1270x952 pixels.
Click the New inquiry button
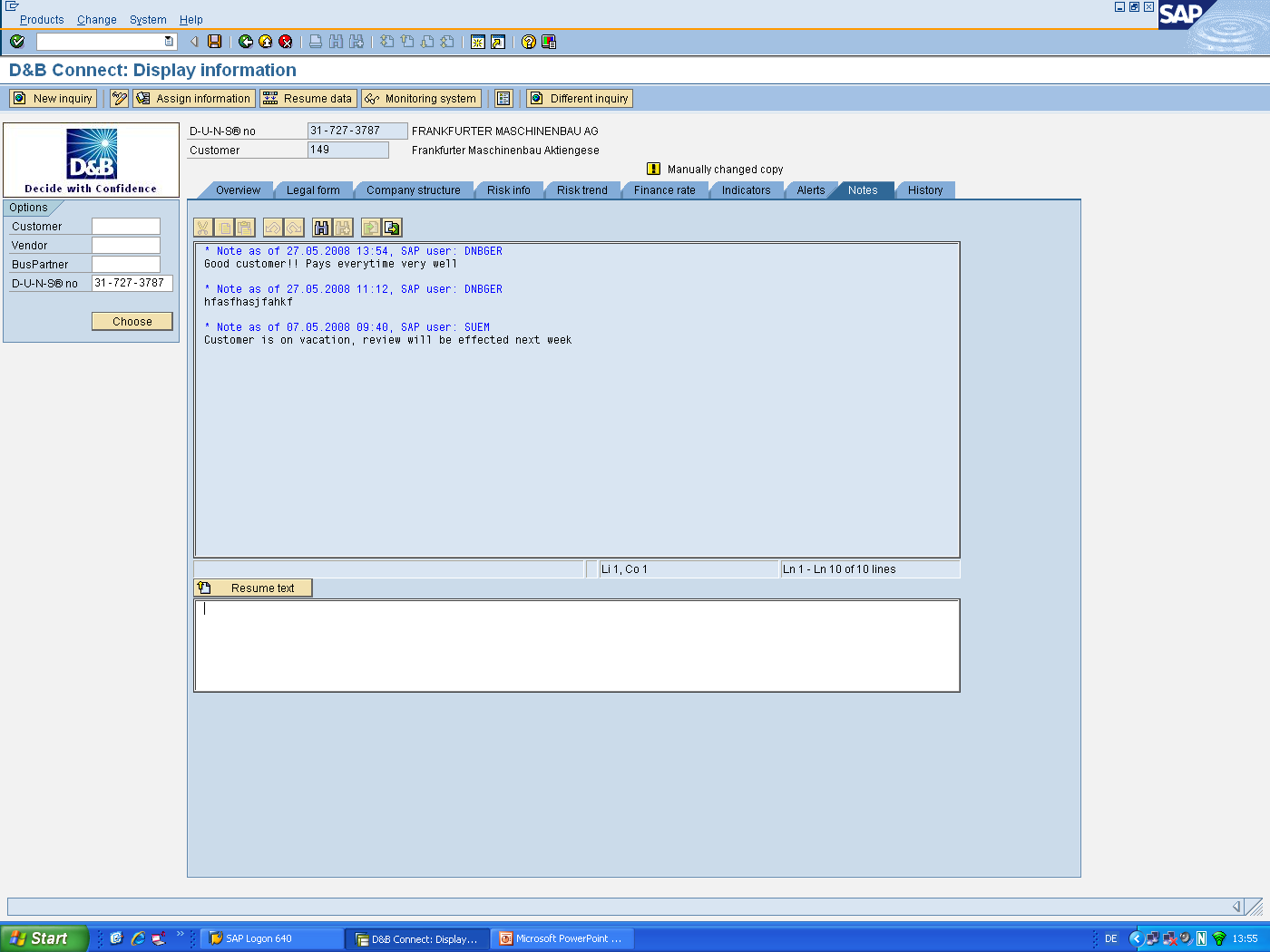pos(53,99)
